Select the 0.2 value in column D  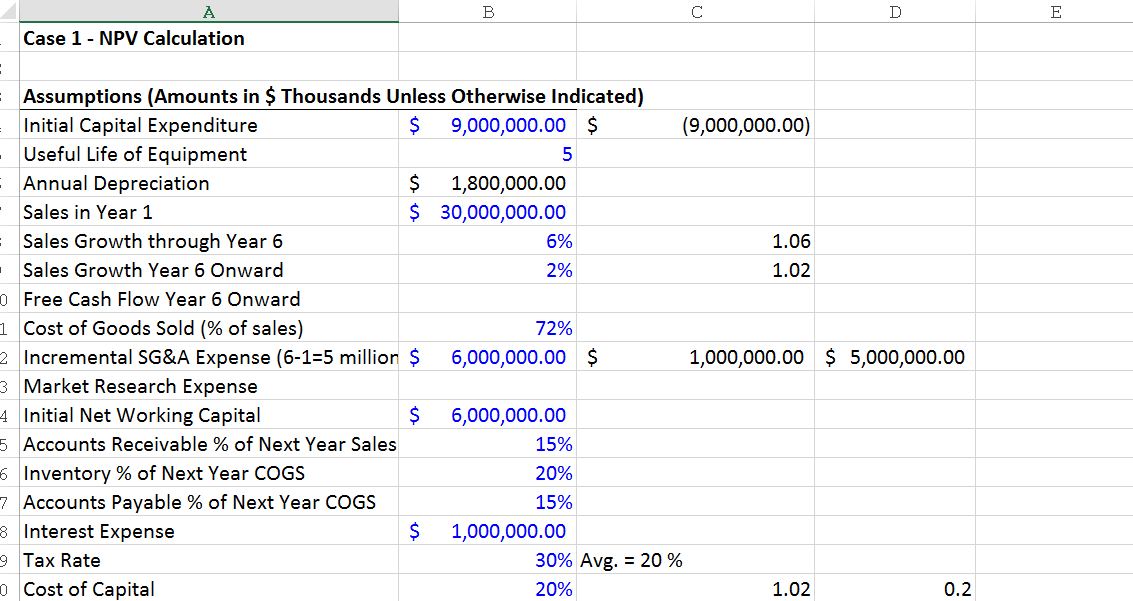[x=895, y=588]
